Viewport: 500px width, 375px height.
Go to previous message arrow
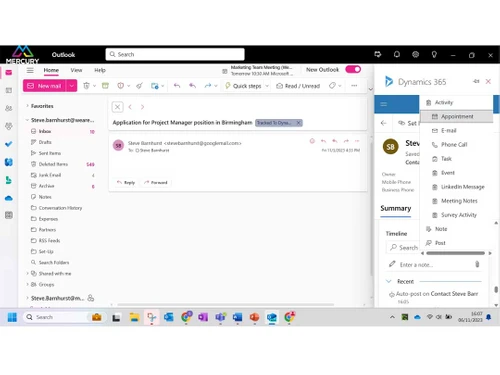tap(130, 107)
